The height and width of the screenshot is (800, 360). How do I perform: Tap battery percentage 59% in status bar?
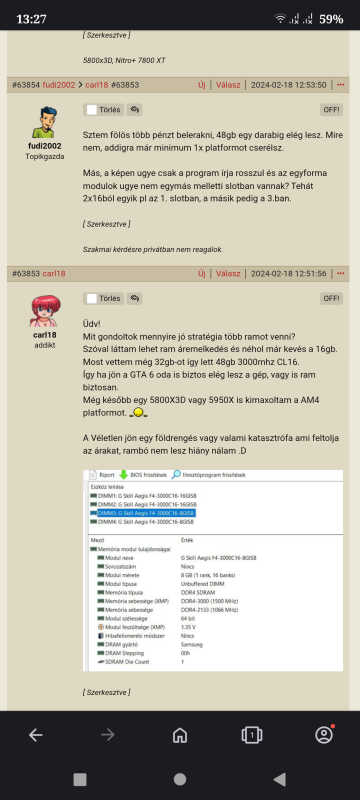click(x=331, y=19)
